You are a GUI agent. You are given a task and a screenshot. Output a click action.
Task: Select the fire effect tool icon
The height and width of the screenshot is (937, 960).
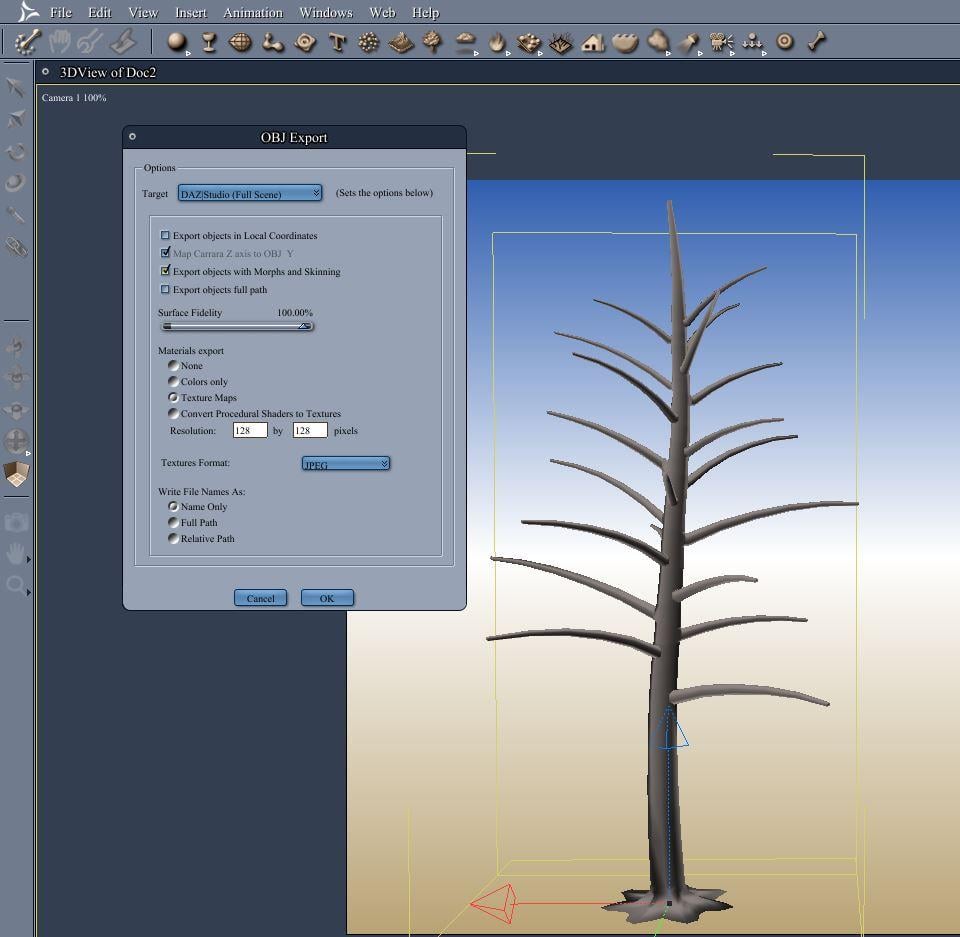click(x=497, y=42)
